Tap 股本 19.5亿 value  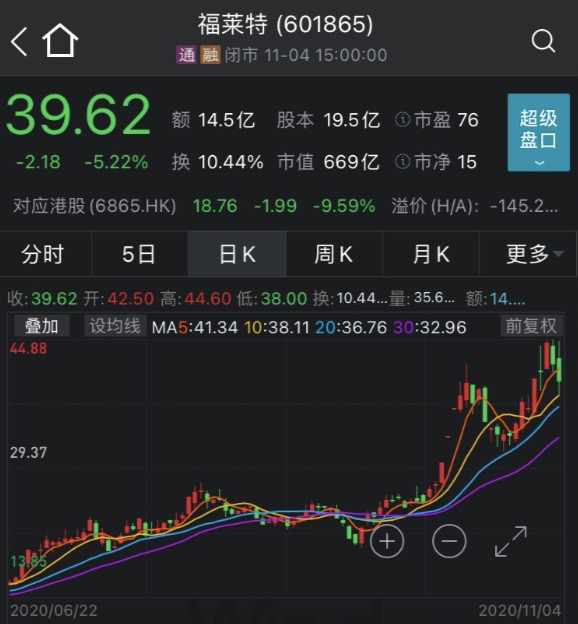[328, 120]
